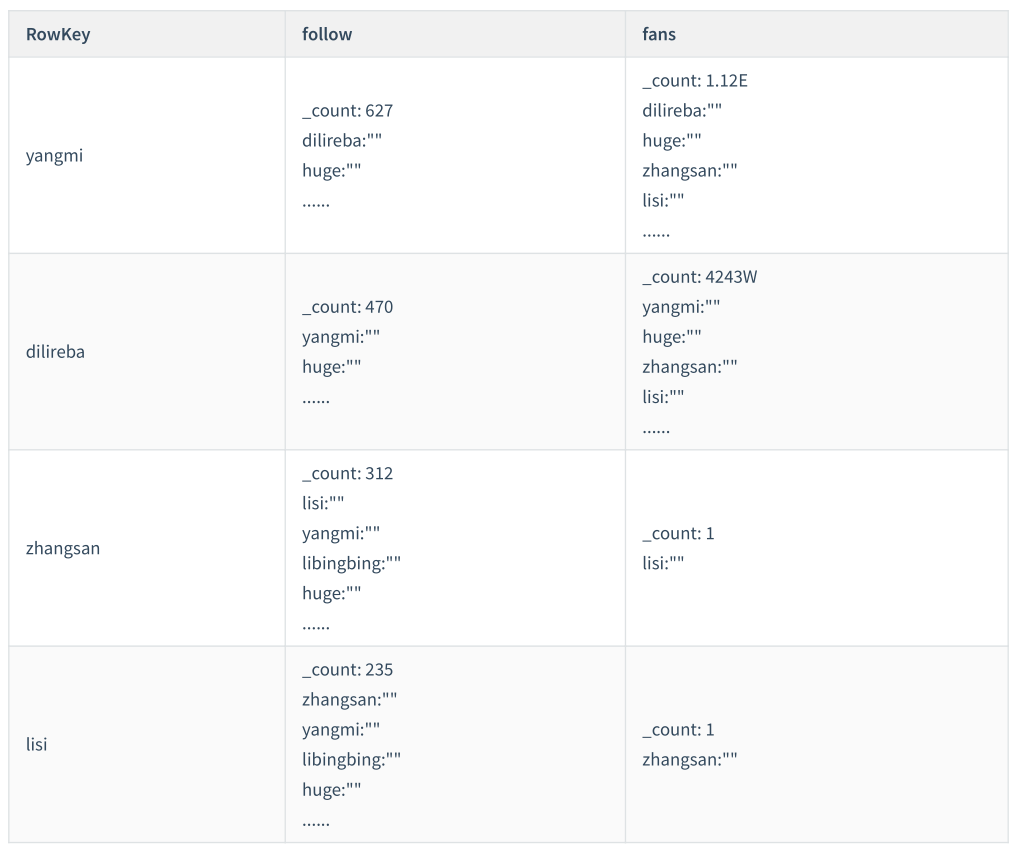The image size is (1019, 850).
Task: Click the _count: 4243W fans value
Action: pyautogui.click(x=699, y=277)
